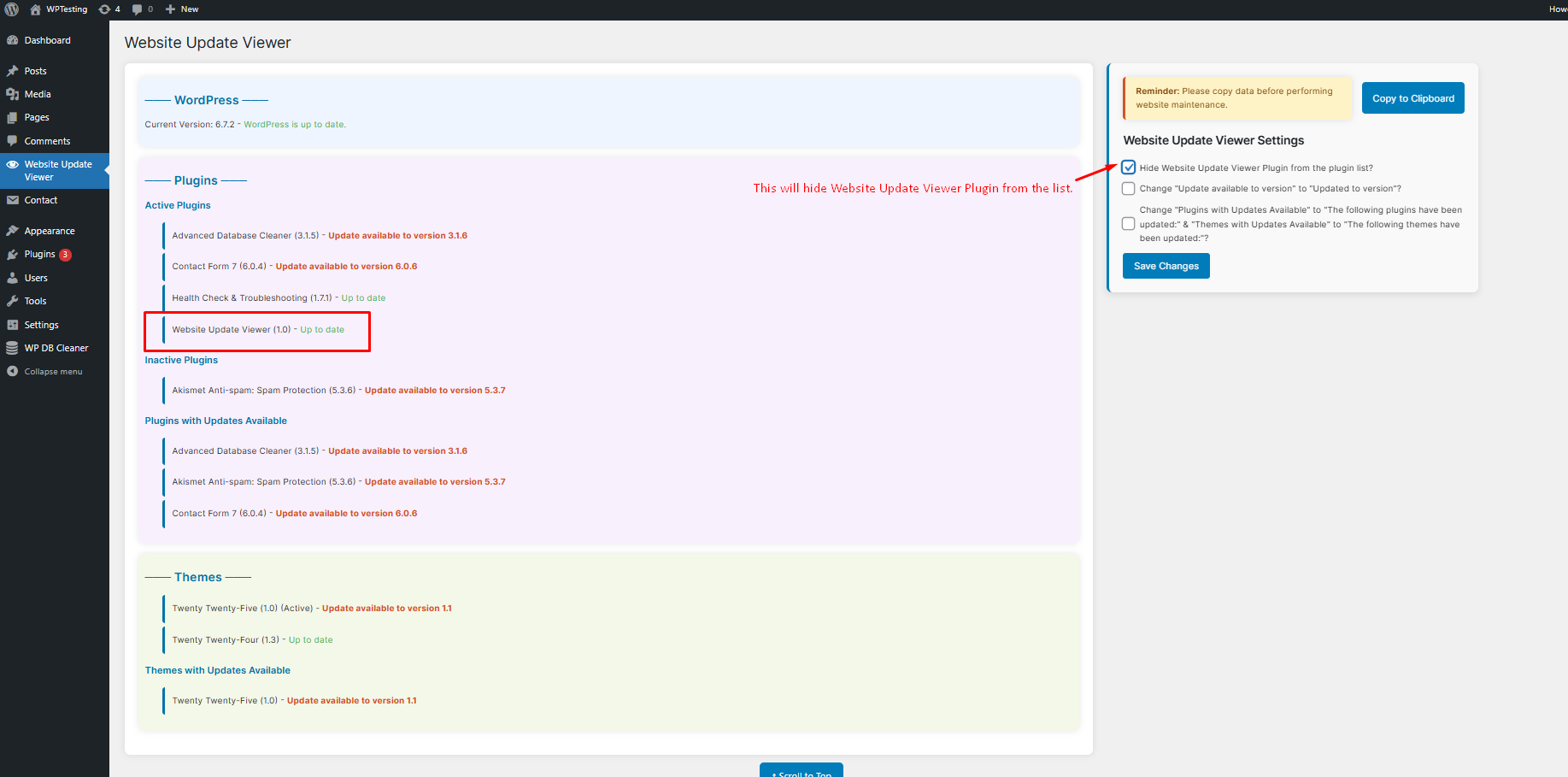This screenshot has height=777, width=1568.
Task: Click the Reminder notice about copying data
Action: pyautogui.click(x=1237, y=98)
